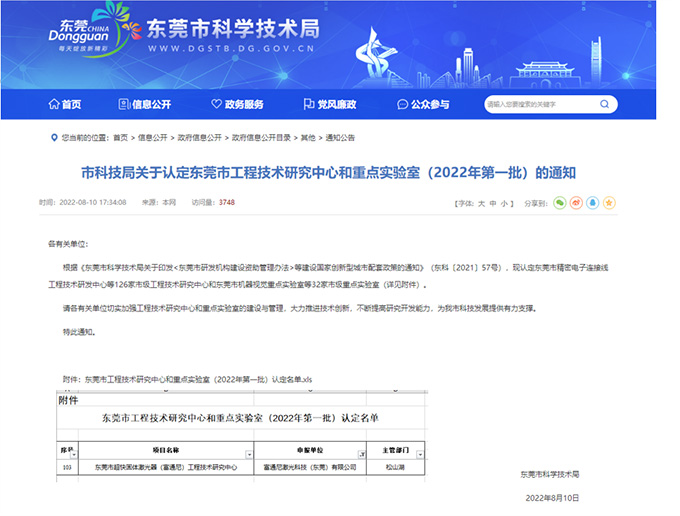Click the 首页 home icon in navigation bar

(54, 104)
